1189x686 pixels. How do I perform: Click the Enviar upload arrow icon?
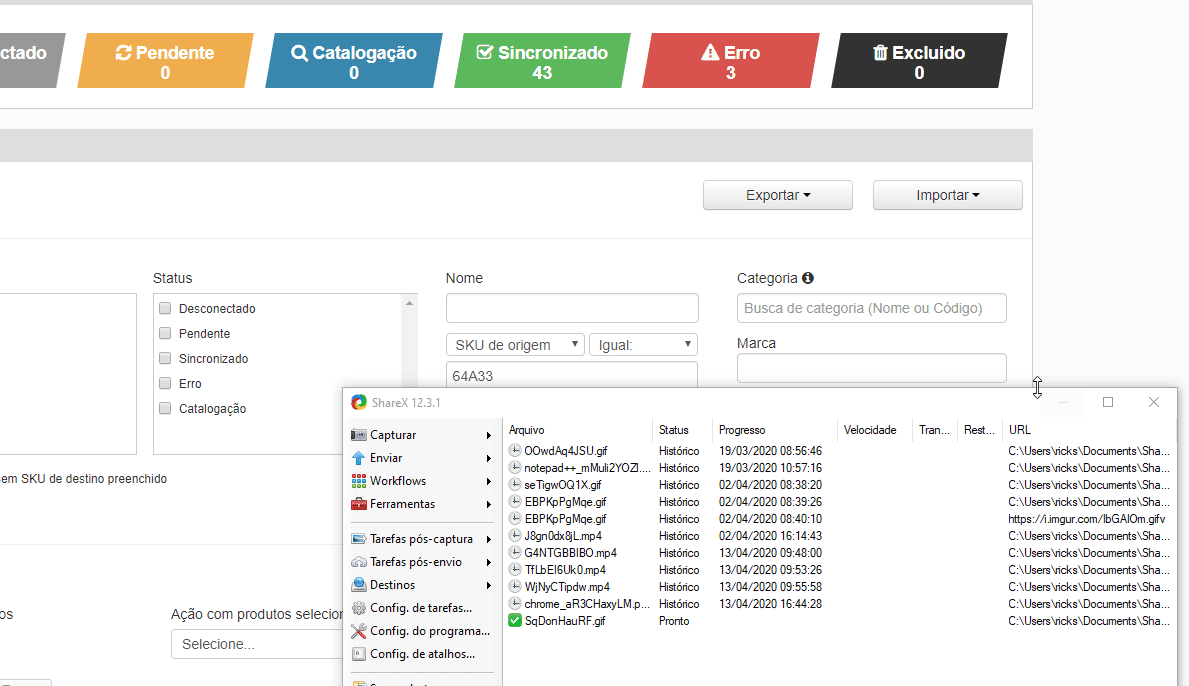pos(359,458)
